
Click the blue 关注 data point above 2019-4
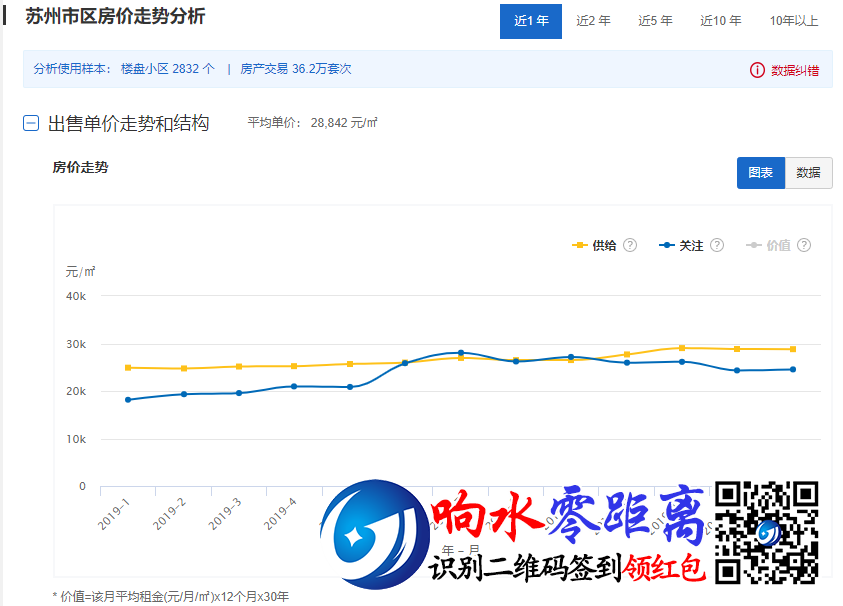pos(294,386)
